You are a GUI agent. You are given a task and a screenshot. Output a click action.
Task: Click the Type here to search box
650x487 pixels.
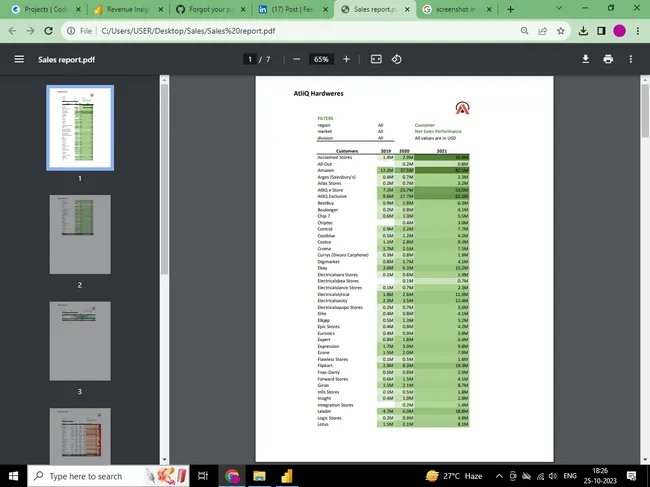[108, 476]
